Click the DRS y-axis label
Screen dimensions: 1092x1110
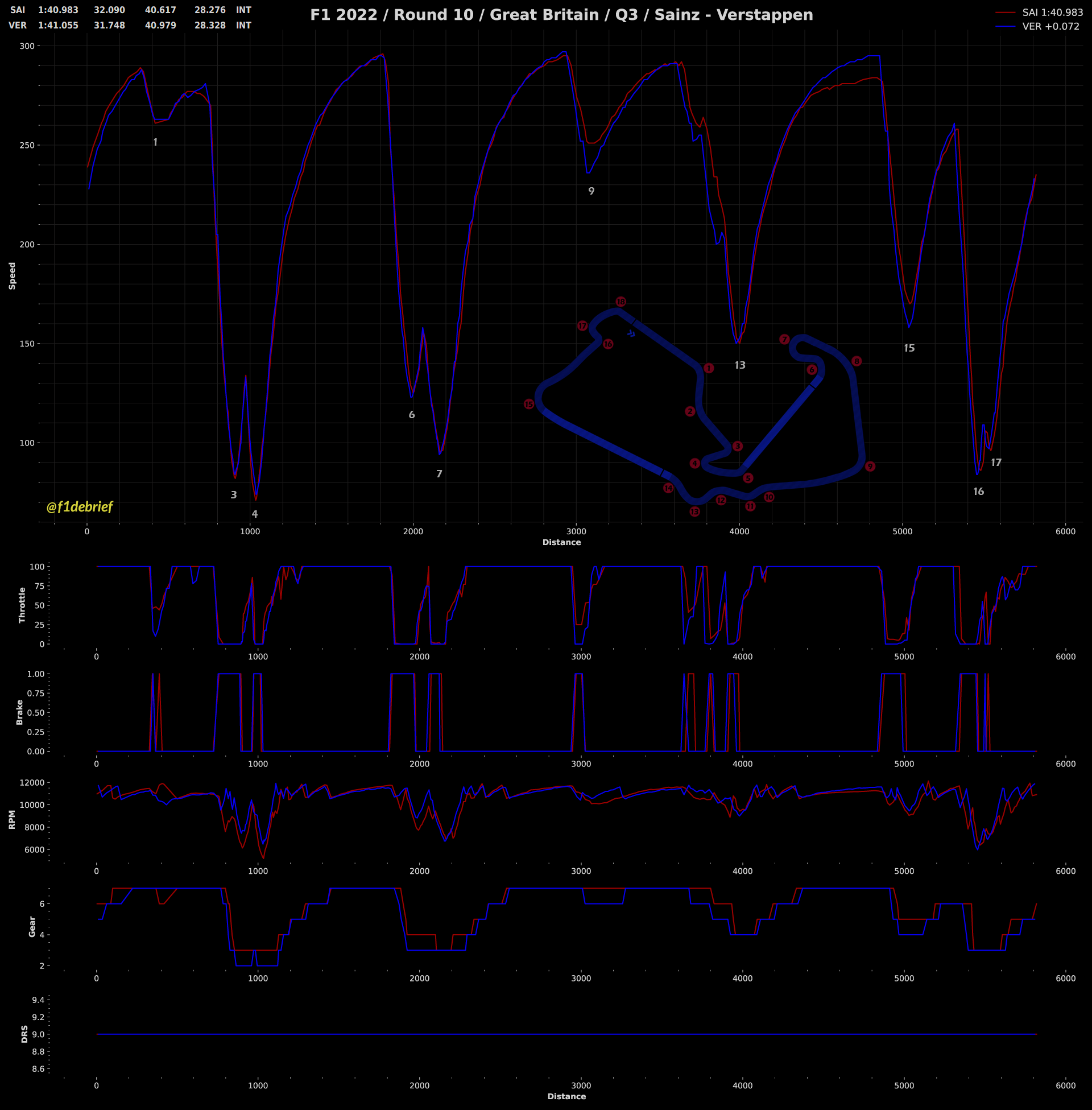coord(24,1034)
